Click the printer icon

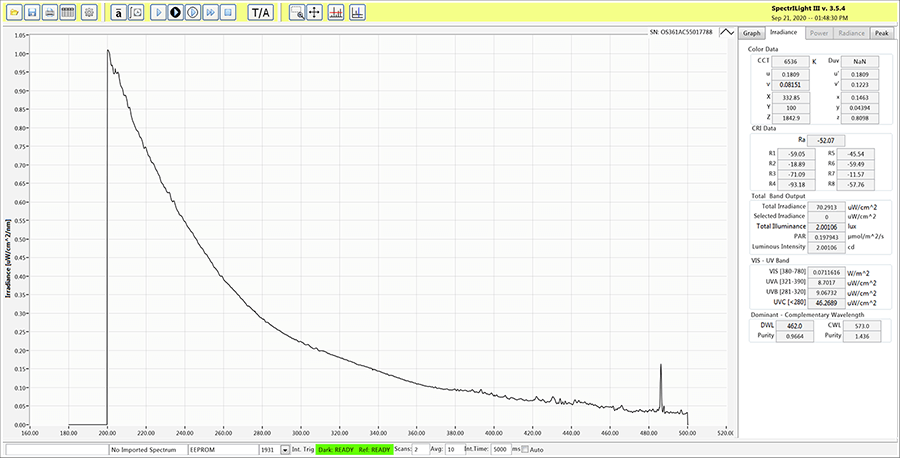tap(50, 12)
